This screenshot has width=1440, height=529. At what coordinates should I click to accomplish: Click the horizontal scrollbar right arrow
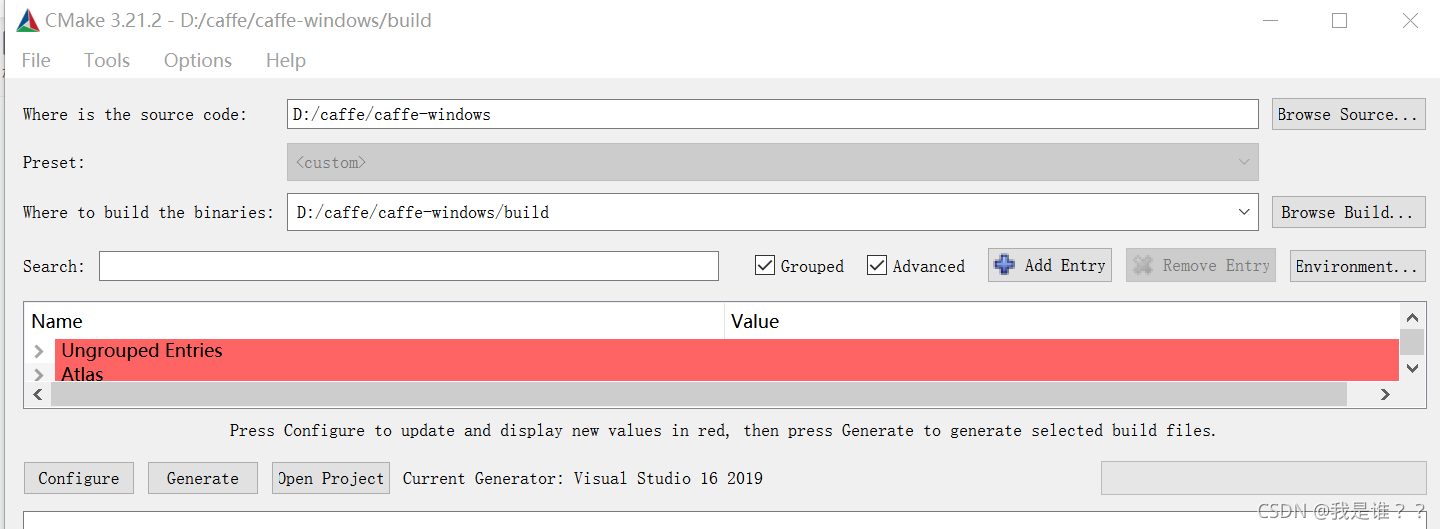click(x=1385, y=395)
